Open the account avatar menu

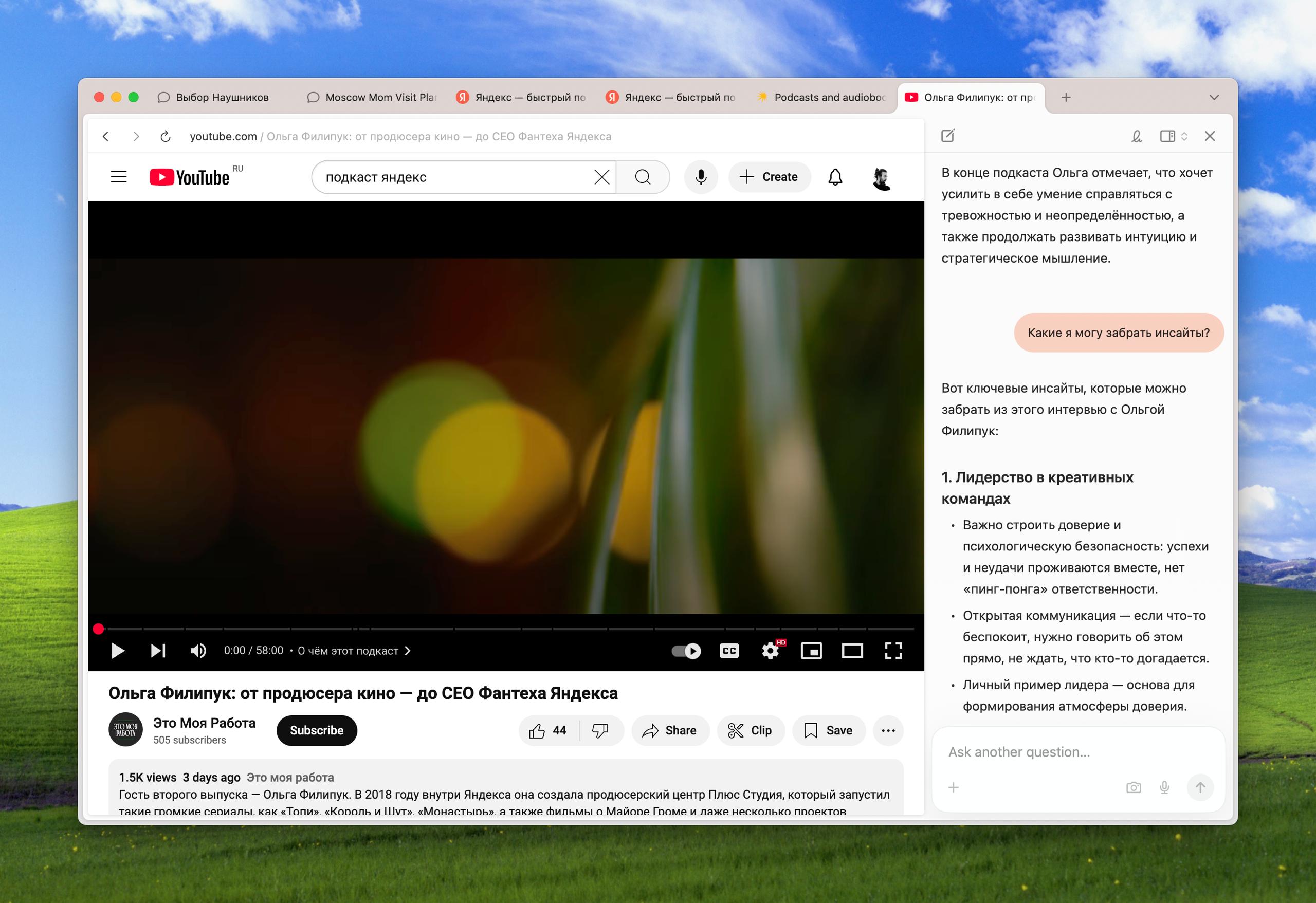click(x=881, y=178)
